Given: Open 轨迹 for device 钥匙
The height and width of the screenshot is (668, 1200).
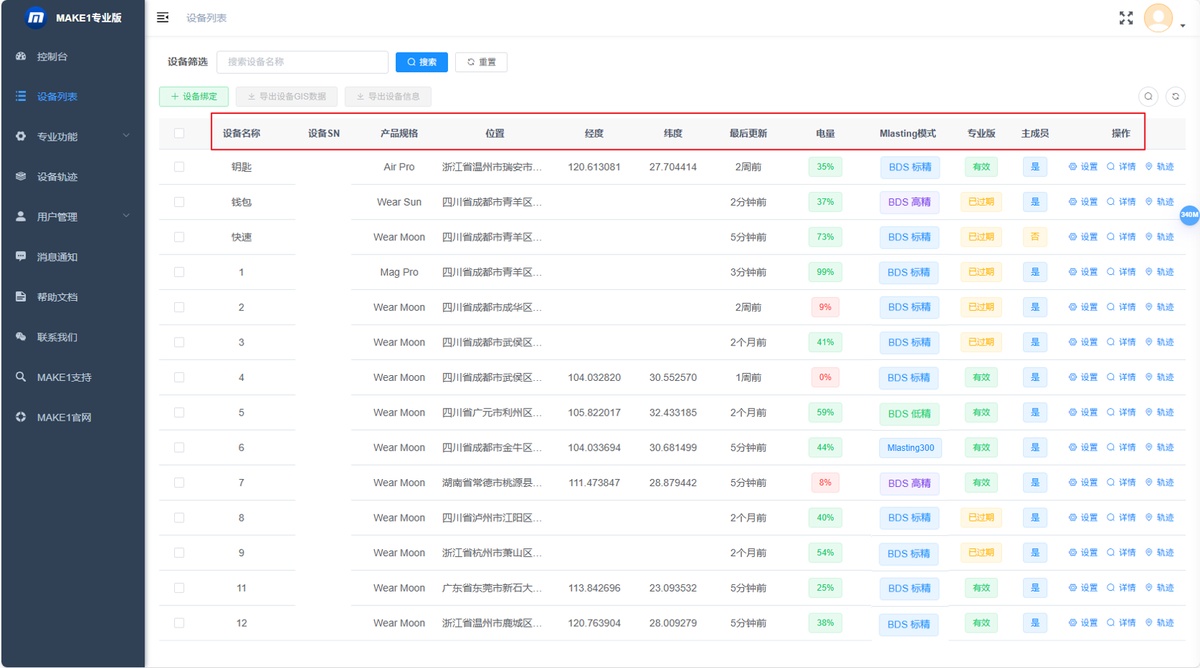Looking at the screenshot, I should (1159, 167).
